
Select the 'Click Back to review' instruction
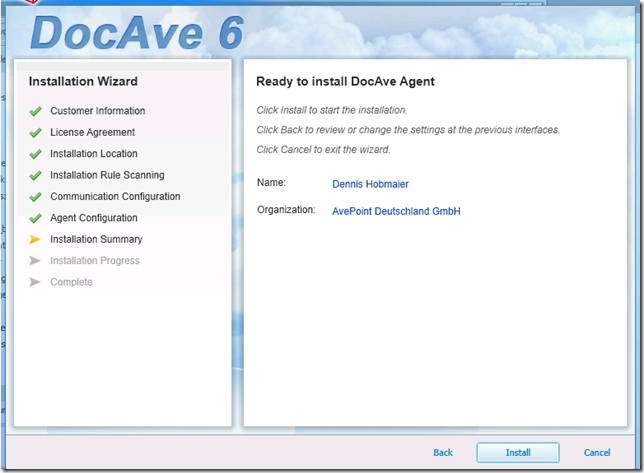pos(408,130)
